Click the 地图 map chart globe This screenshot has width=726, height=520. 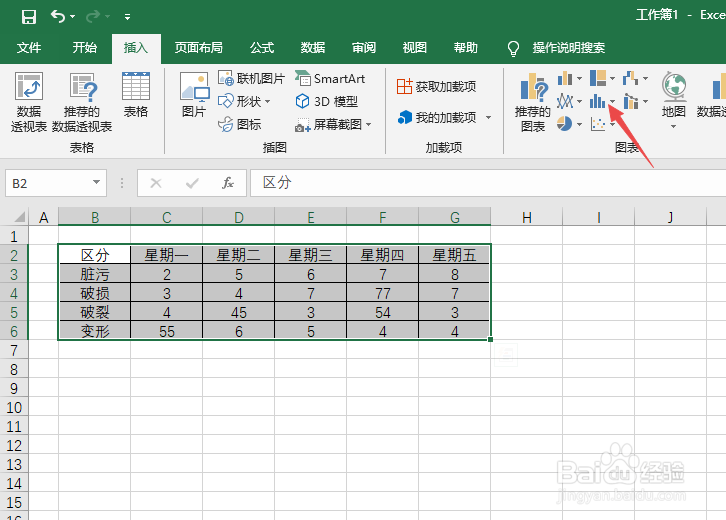pyautogui.click(x=674, y=87)
